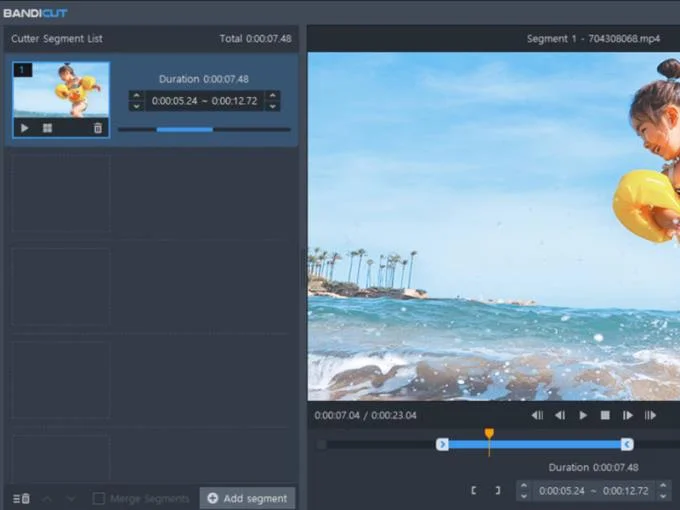Click the blue selected range on timeline
This screenshot has width=680, height=510.
(x=535, y=445)
